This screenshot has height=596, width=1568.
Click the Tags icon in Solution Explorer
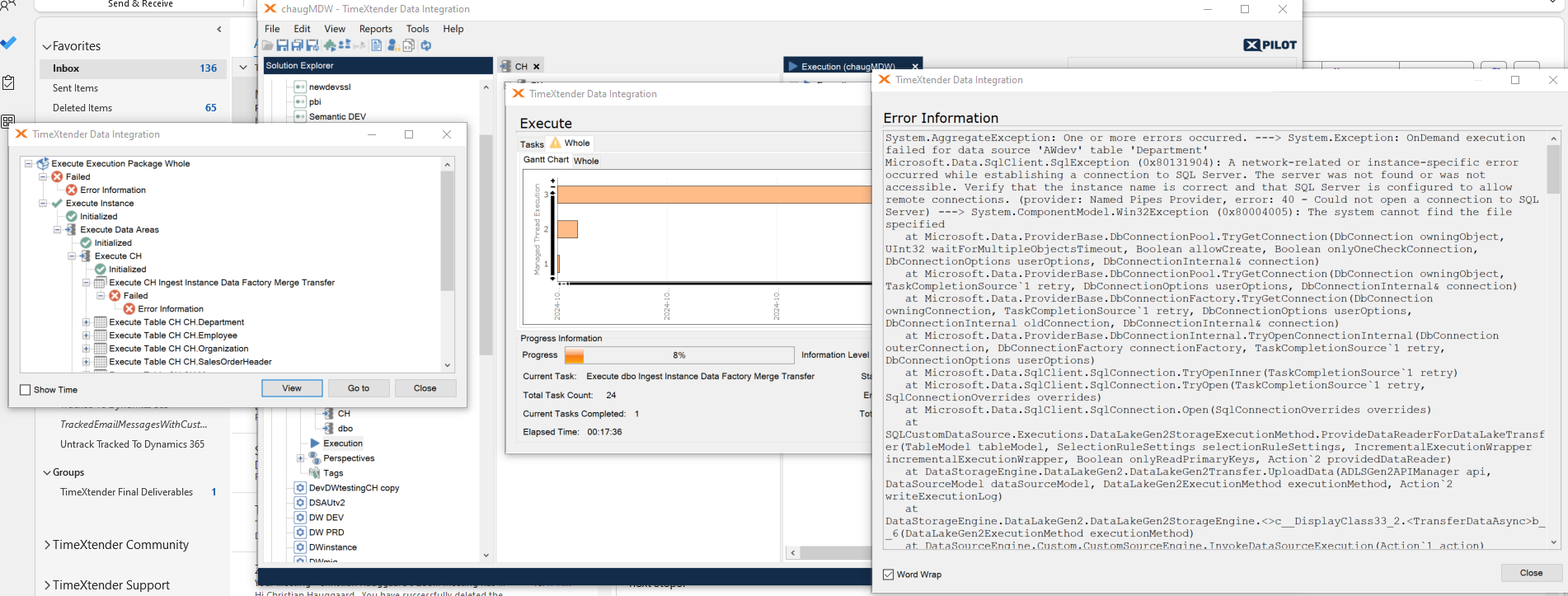point(315,472)
